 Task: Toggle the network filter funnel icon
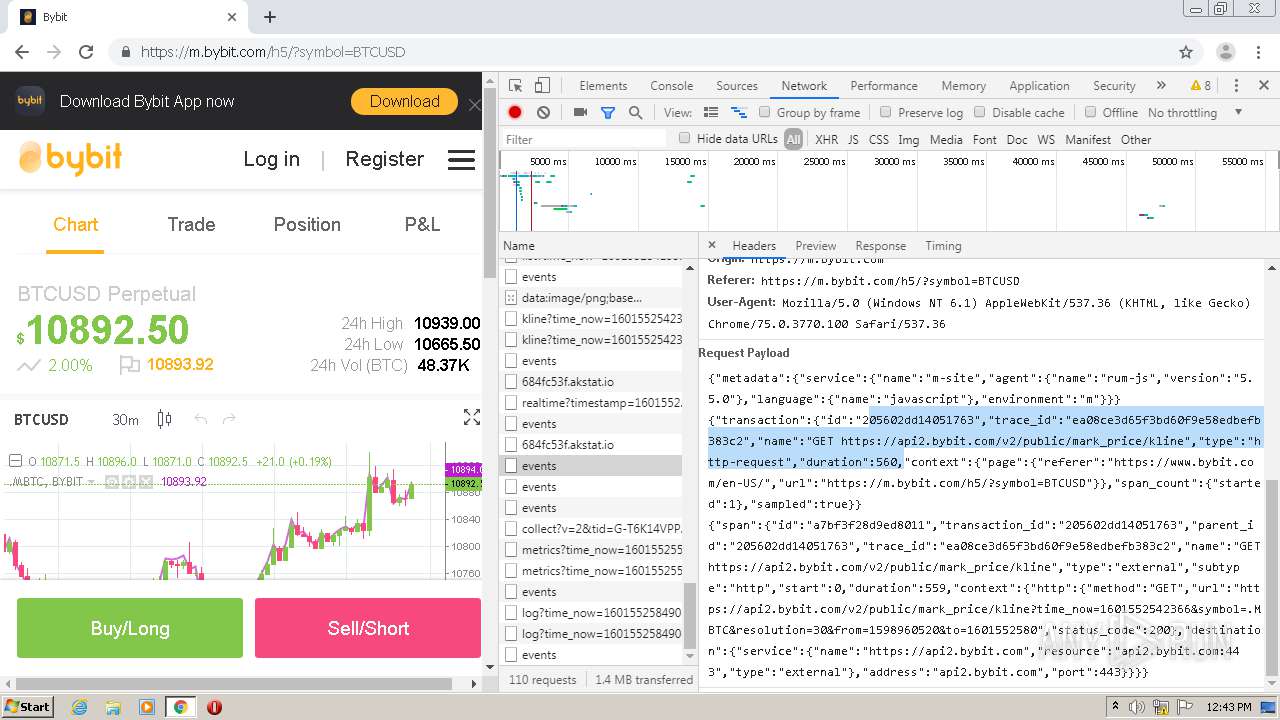click(x=607, y=113)
